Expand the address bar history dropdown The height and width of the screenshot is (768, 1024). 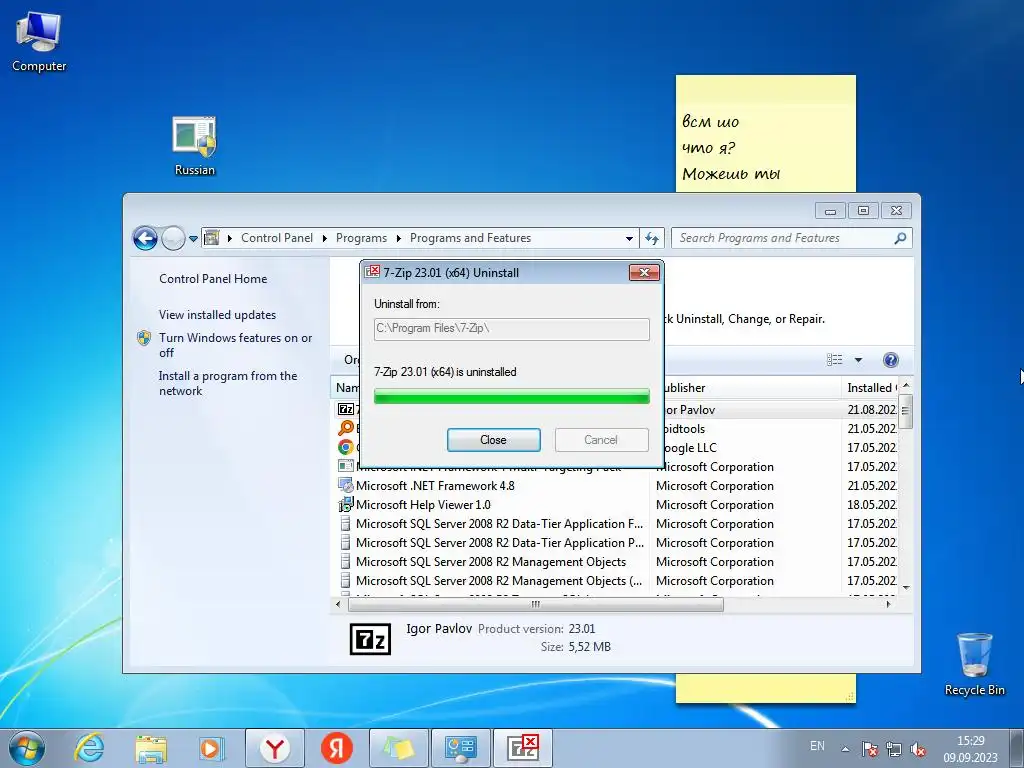coord(629,238)
